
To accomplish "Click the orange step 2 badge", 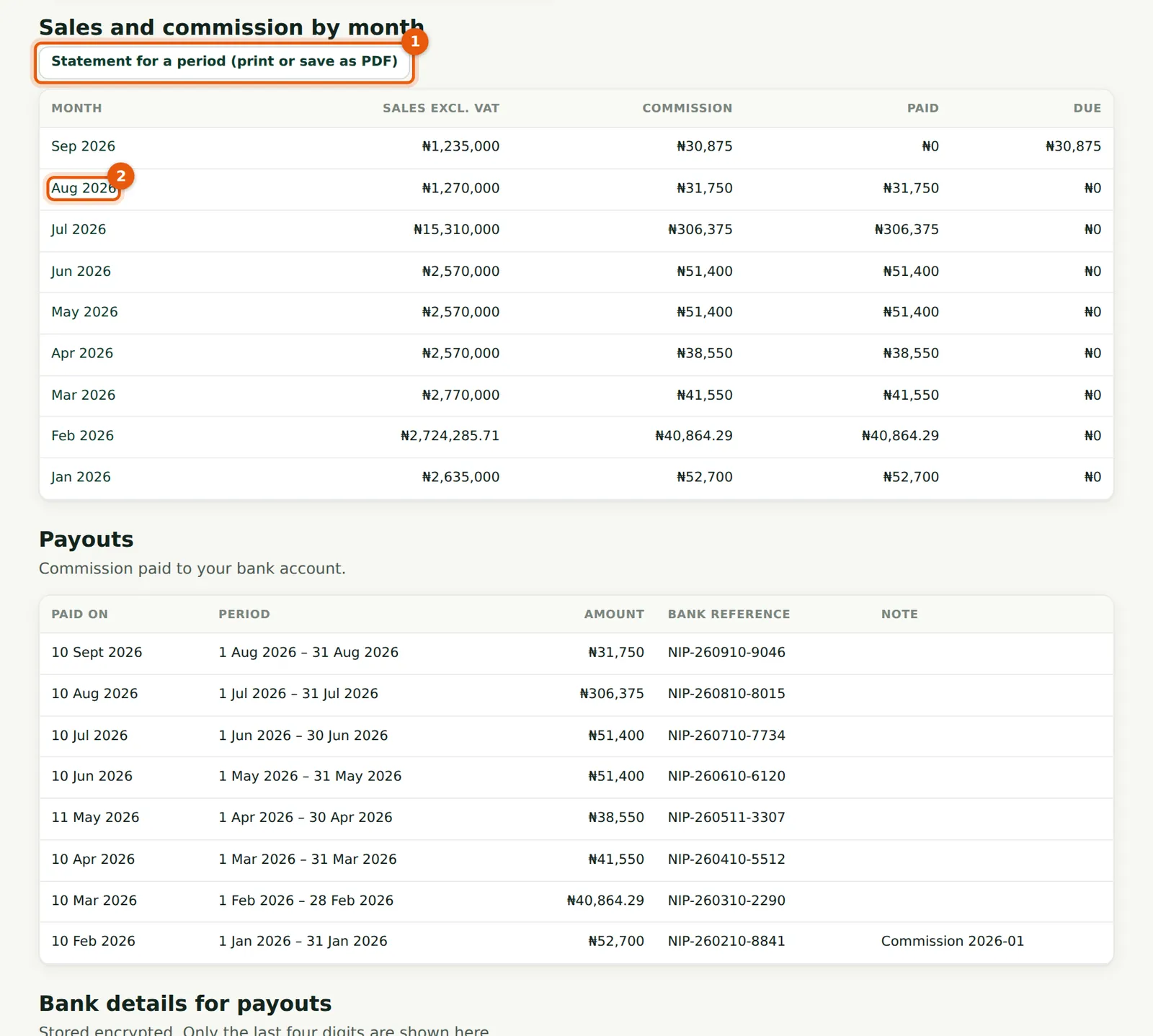I will click(x=121, y=176).
